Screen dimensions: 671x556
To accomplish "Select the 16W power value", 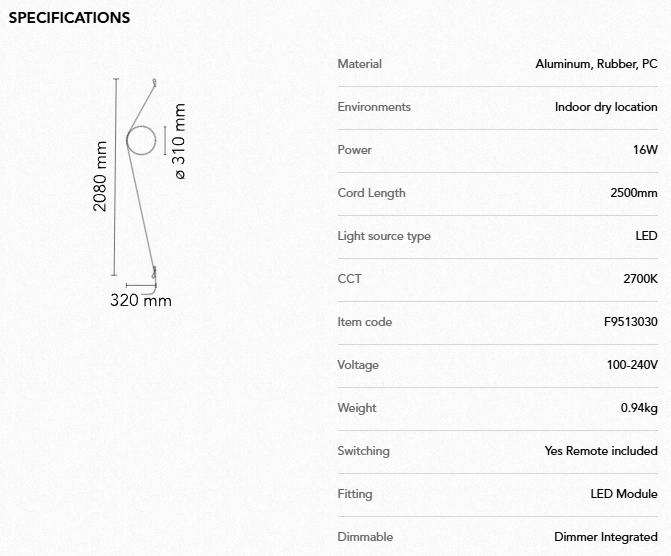I will click(645, 150).
